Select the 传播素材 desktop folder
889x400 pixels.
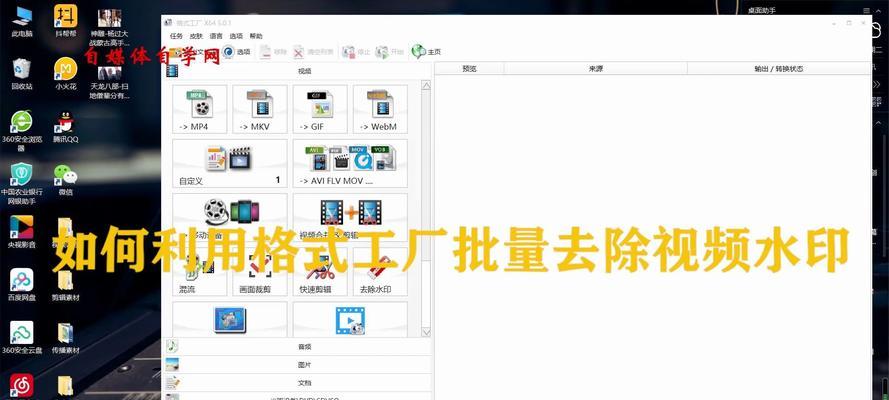pos(66,338)
